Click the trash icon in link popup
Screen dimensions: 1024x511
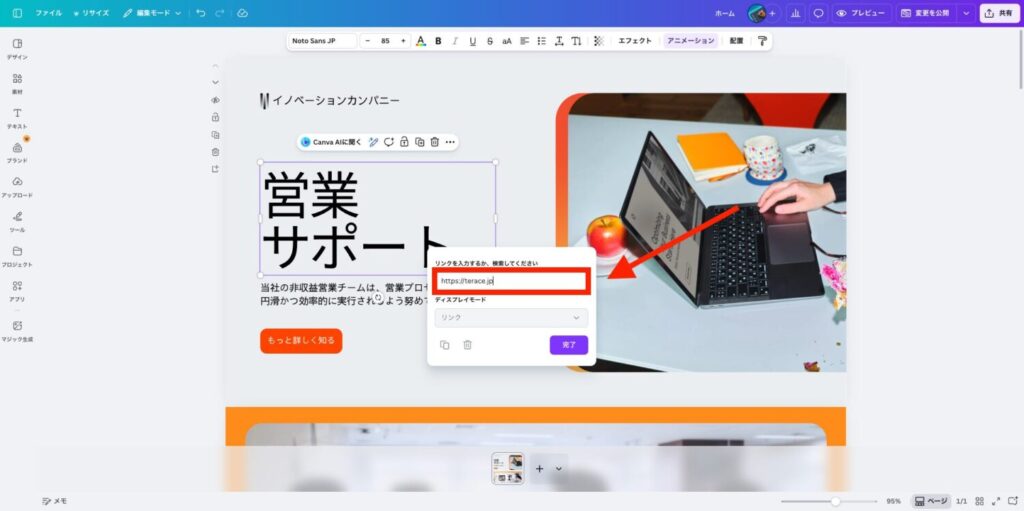click(x=467, y=345)
